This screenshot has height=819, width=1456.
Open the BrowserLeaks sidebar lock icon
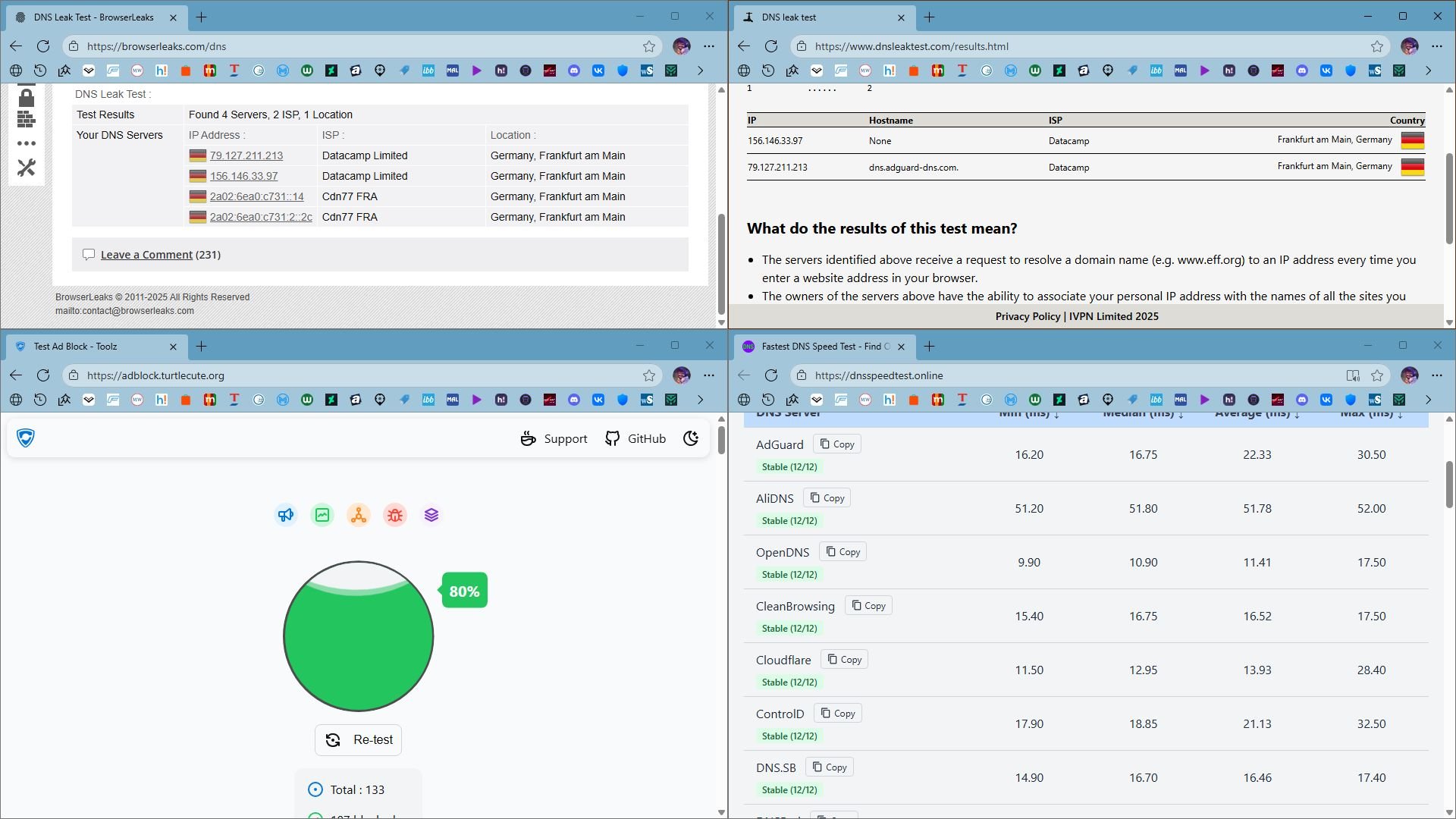[27, 97]
